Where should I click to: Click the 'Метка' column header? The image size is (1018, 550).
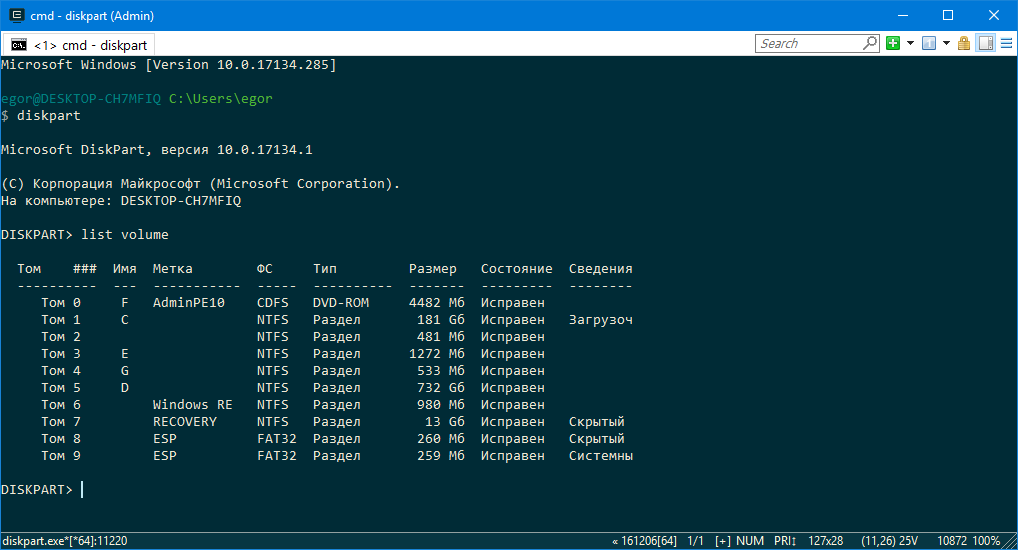tap(173, 269)
